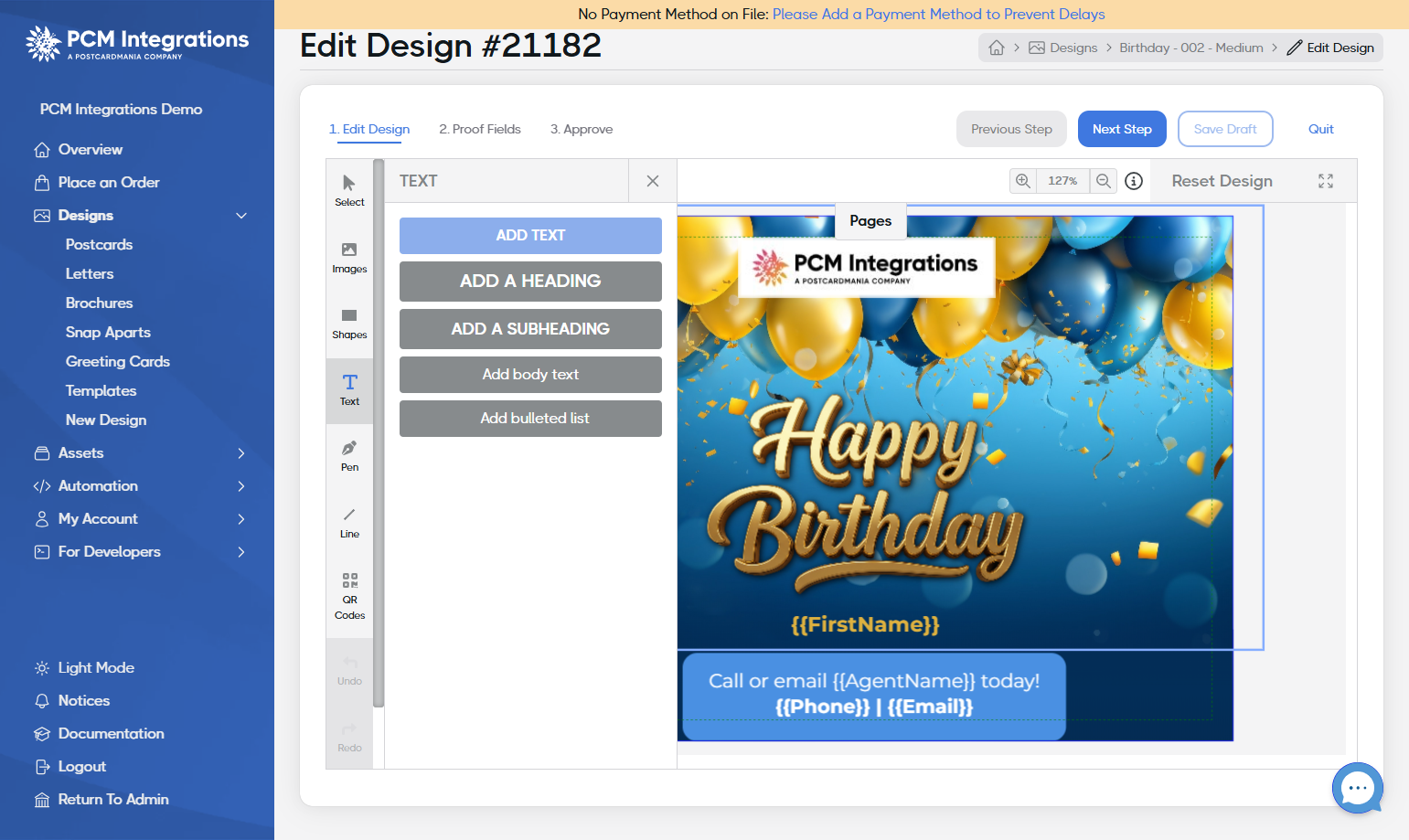Add a subheading to the design
This screenshot has width=1409, height=840.
pos(530,329)
